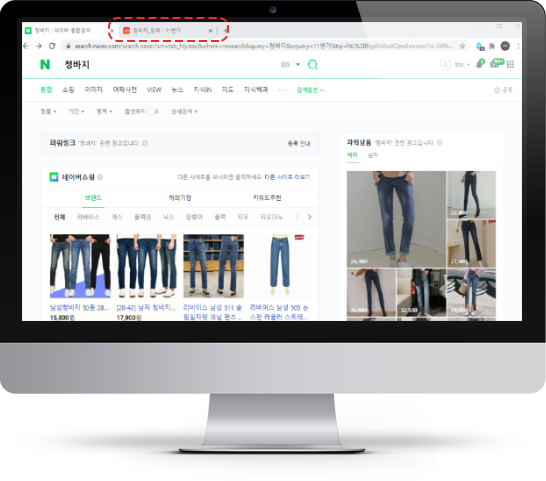Click the green Naver N logo
The width and height of the screenshot is (546, 481).
tap(45, 64)
